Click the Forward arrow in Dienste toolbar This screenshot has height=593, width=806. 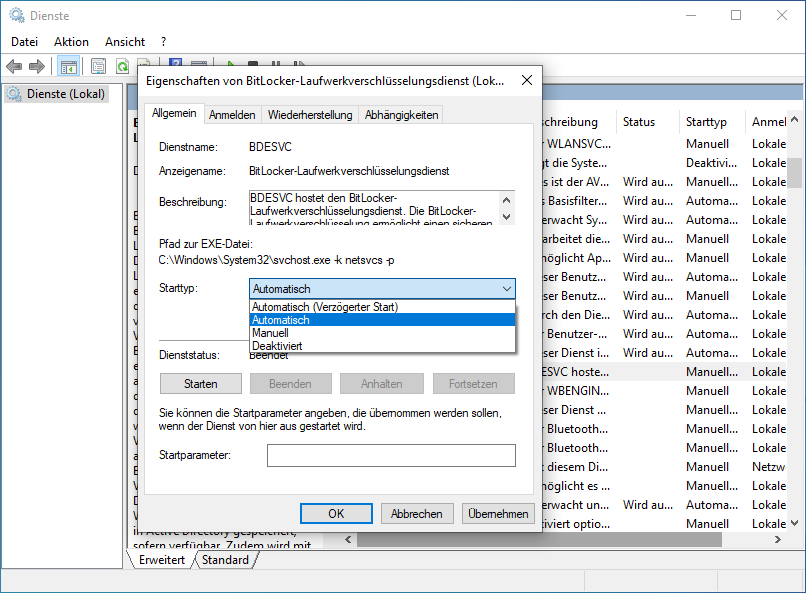[x=37, y=66]
